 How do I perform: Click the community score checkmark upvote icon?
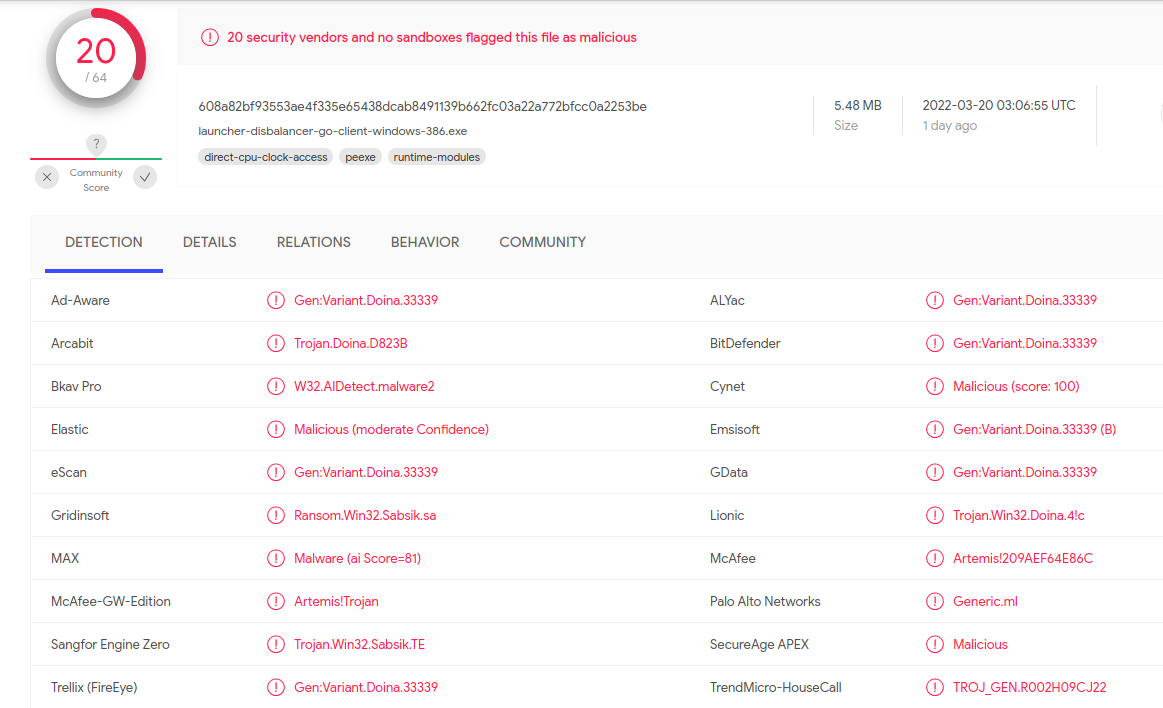(145, 178)
